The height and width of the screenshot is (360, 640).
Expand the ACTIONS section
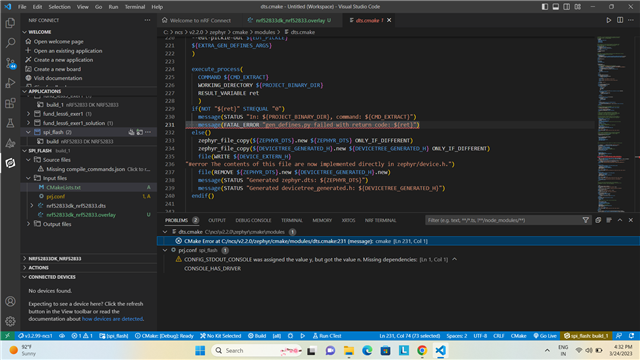24,268
